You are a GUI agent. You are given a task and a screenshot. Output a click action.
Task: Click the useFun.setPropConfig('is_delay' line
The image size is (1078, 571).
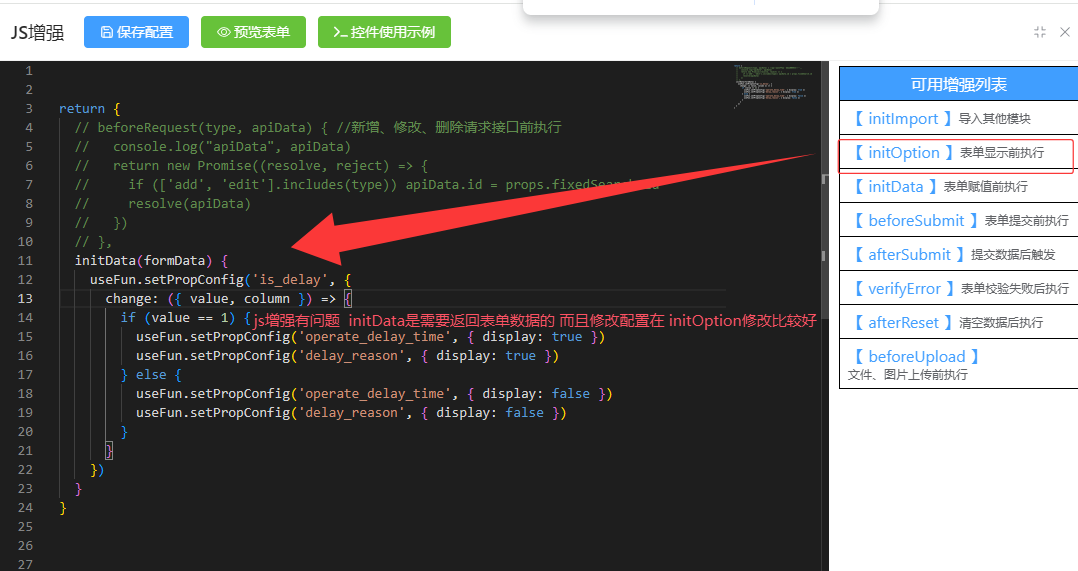pyautogui.click(x=221, y=280)
